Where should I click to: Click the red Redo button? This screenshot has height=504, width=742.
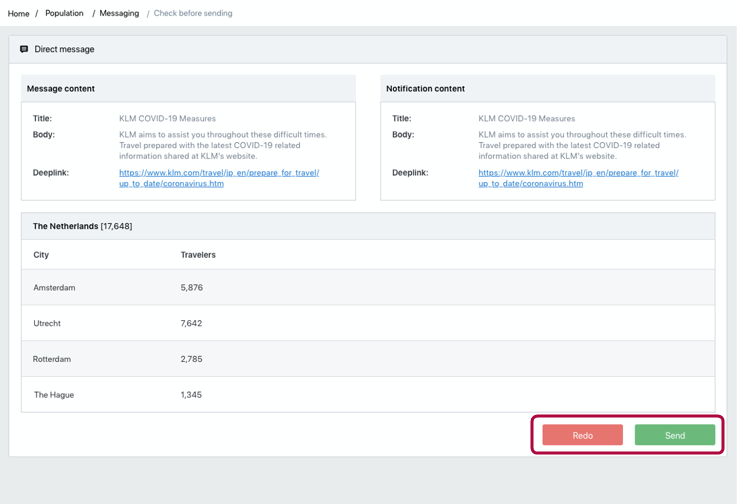click(583, 435)
